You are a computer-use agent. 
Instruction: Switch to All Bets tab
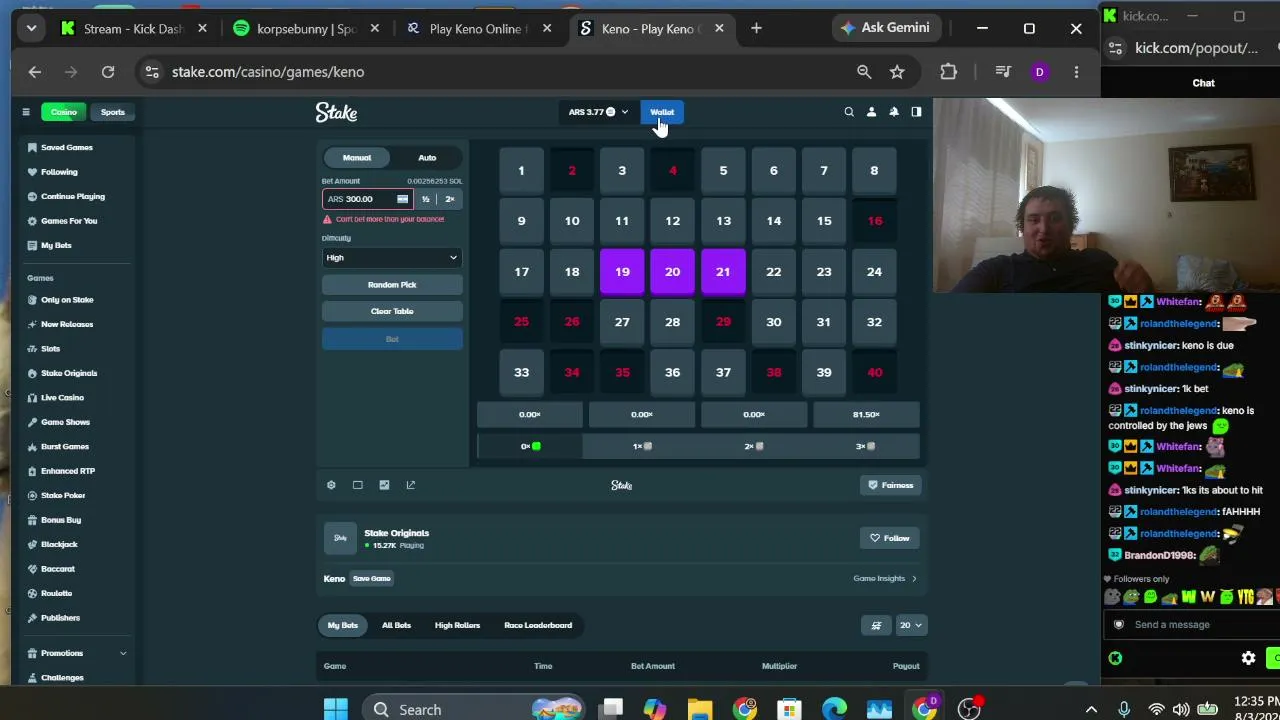tap(396, 625)
